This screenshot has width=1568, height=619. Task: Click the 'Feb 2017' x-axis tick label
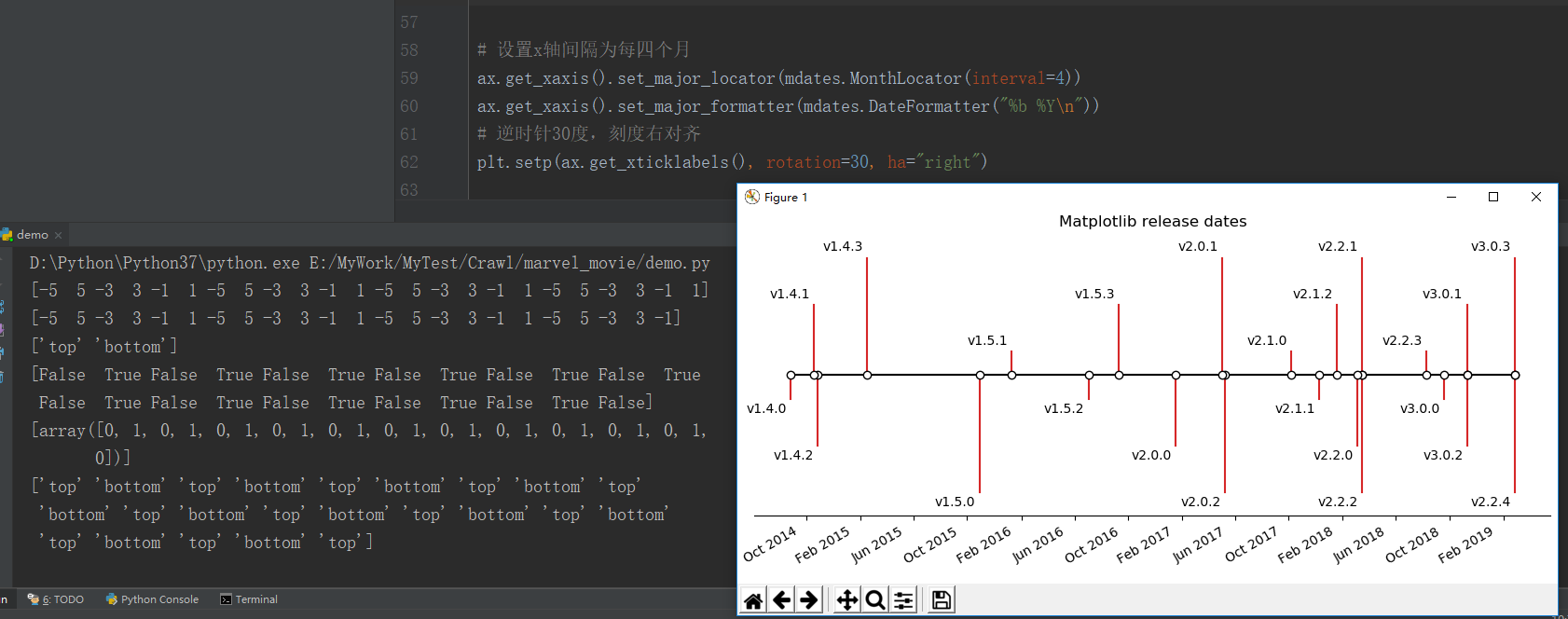(1143, 544)
